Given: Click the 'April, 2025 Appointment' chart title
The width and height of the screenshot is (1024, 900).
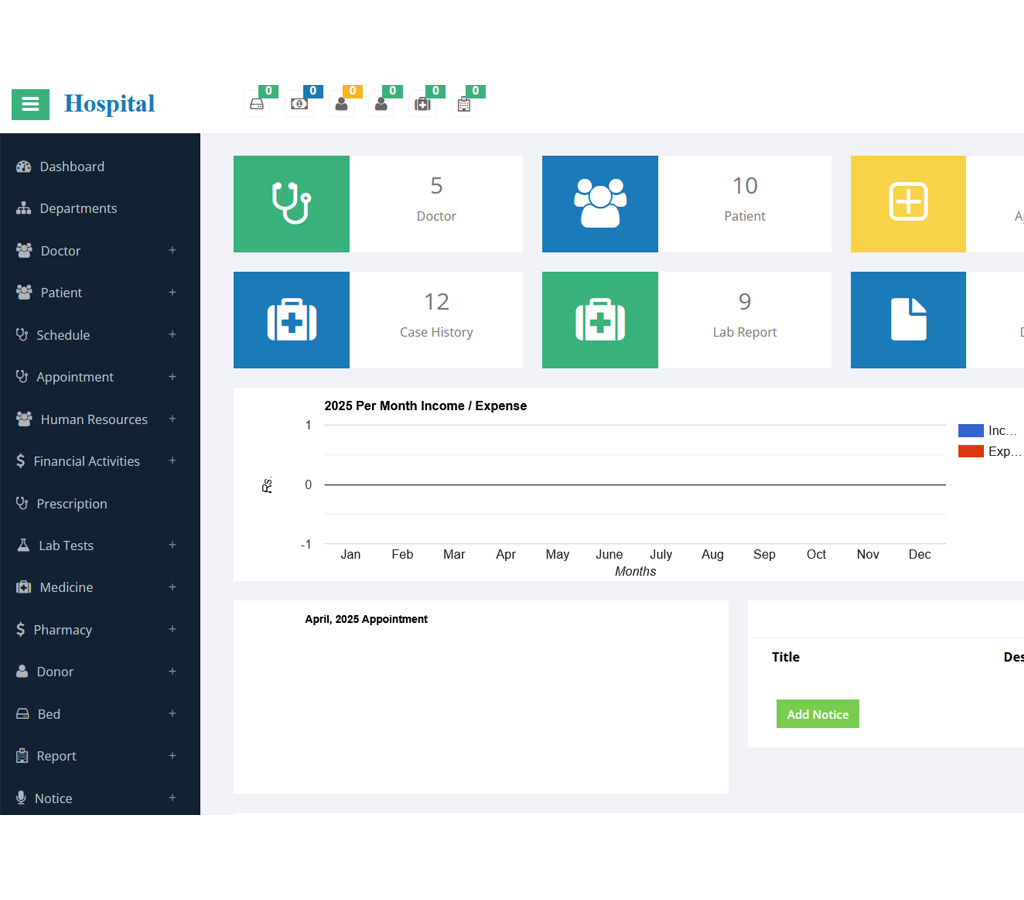Looking at the screenshot, I should [366, 619].
